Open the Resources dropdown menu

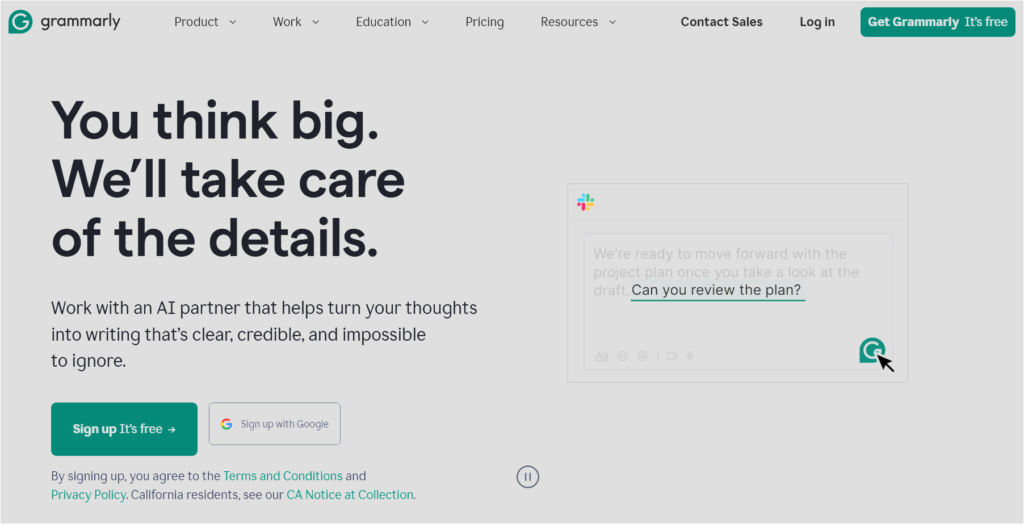point(578,22)
